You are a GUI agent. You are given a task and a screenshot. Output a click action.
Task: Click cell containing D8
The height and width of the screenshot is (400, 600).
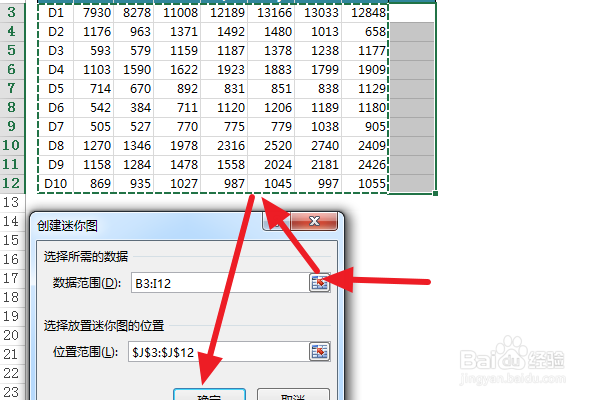pos(56,145)
